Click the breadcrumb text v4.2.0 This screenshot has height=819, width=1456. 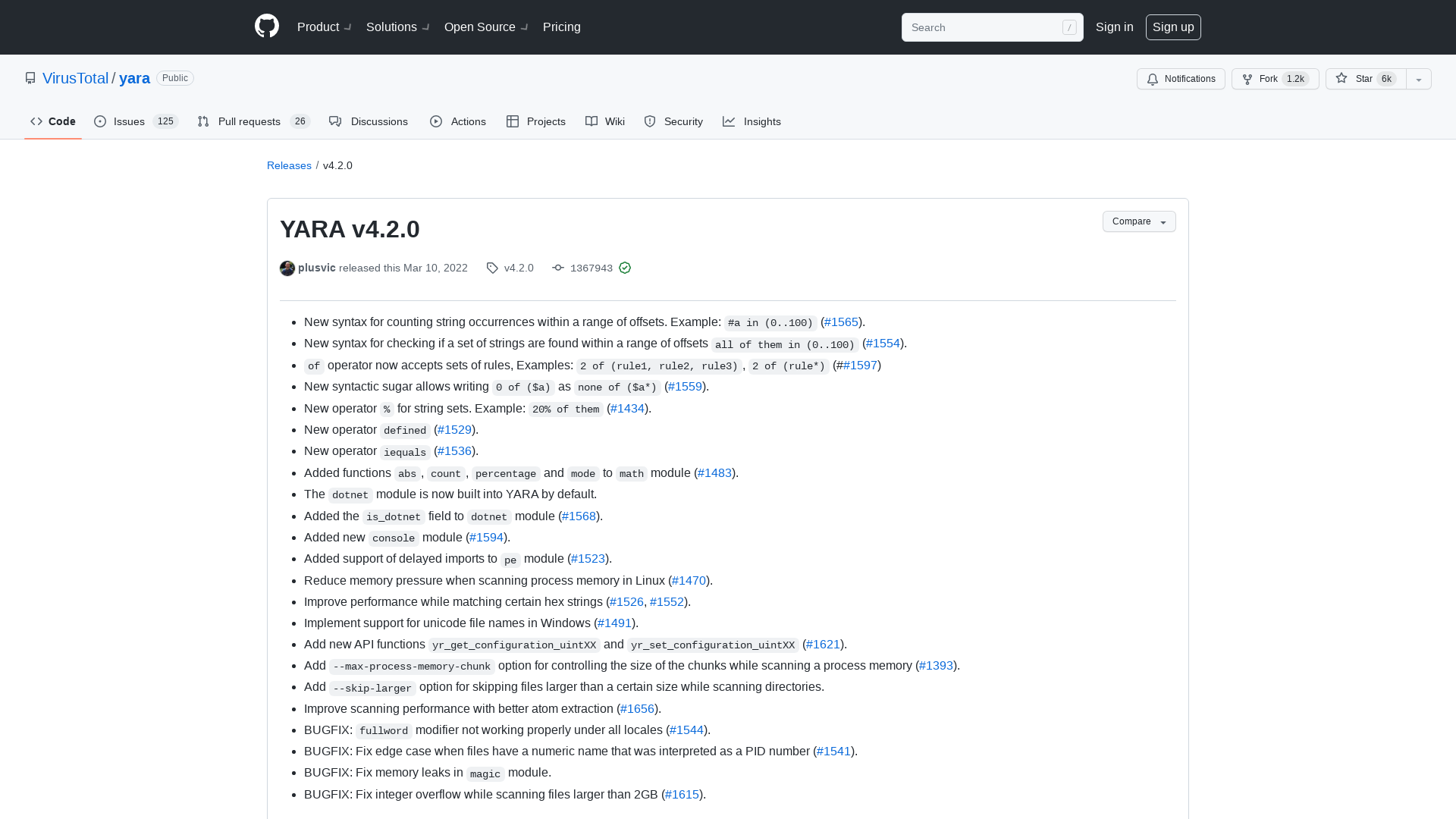pos(337,165)
